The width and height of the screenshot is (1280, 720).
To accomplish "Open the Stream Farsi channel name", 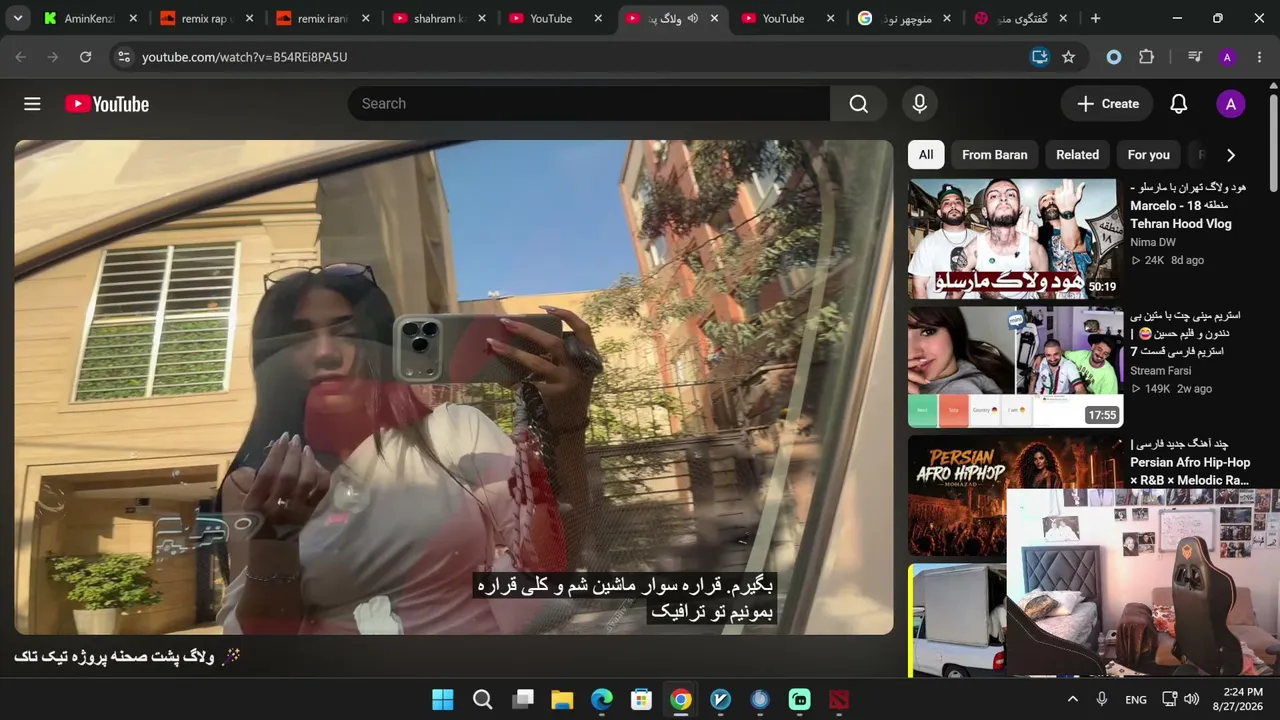I will pyautogui.click(x=1160, y=371).
